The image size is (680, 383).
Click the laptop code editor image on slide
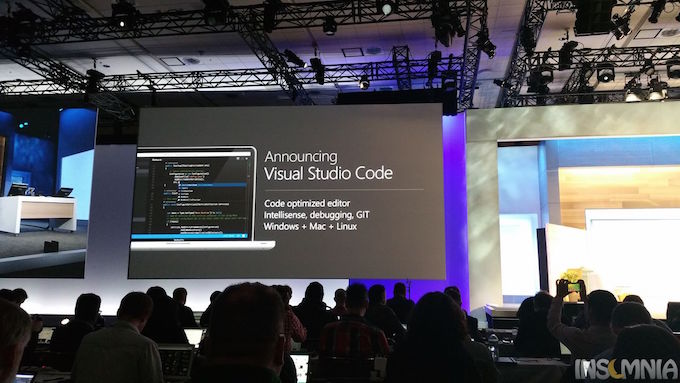[x=202, y=198]
